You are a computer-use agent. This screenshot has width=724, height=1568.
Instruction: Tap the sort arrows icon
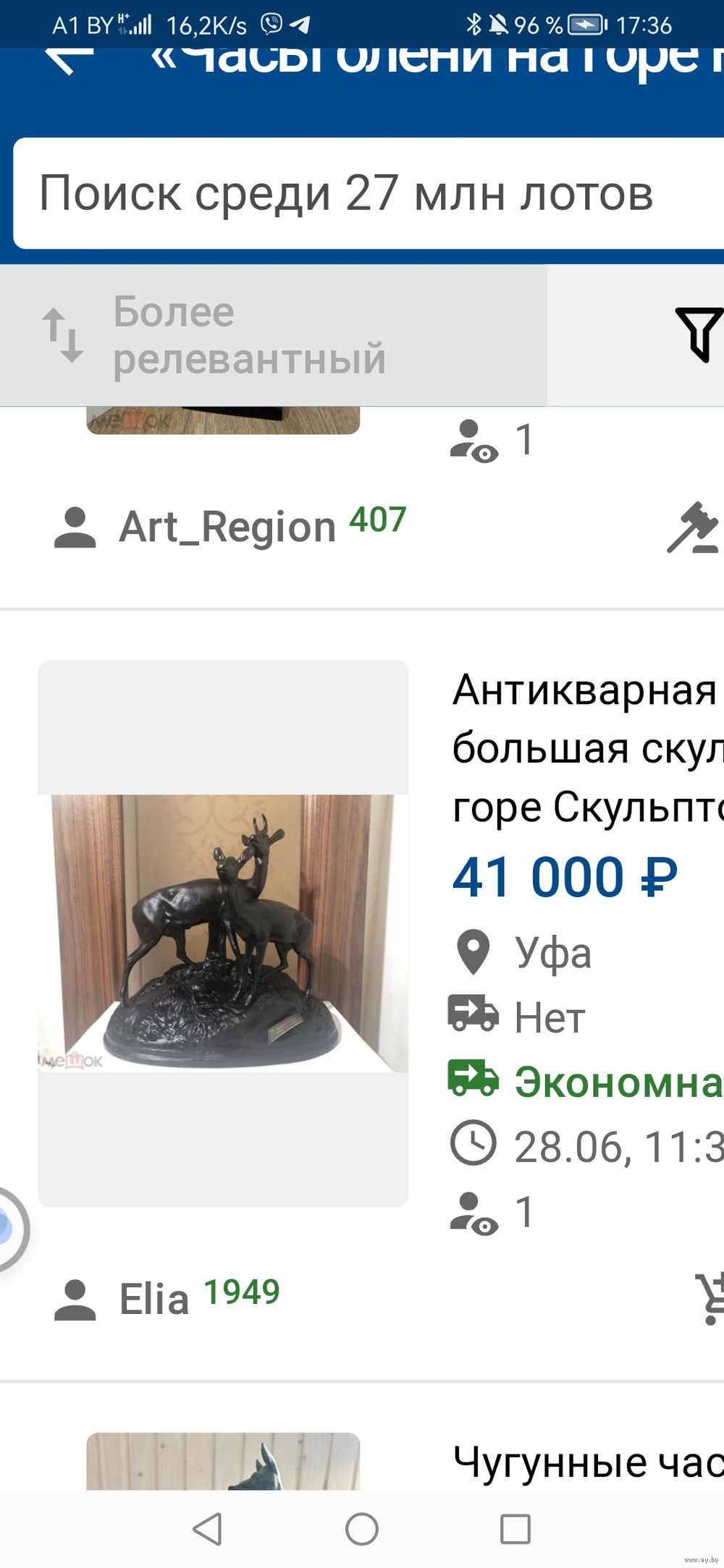point(62,335)
